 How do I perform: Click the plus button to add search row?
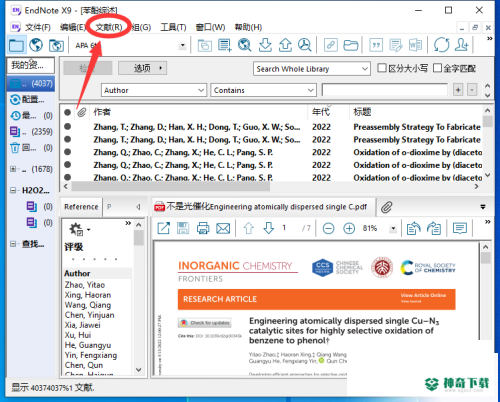(458, 90)
